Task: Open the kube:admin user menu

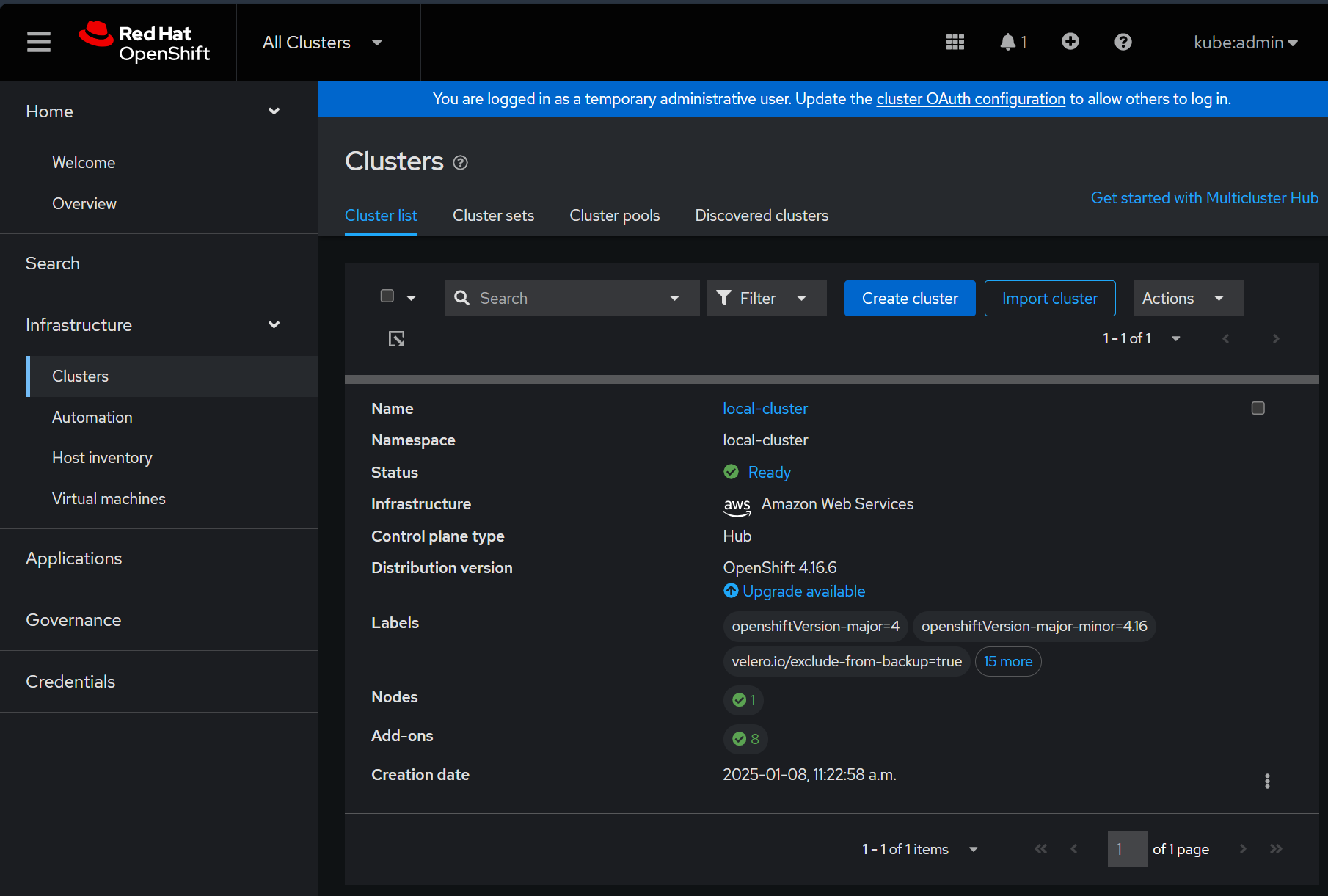Action: pos(1246,43)
